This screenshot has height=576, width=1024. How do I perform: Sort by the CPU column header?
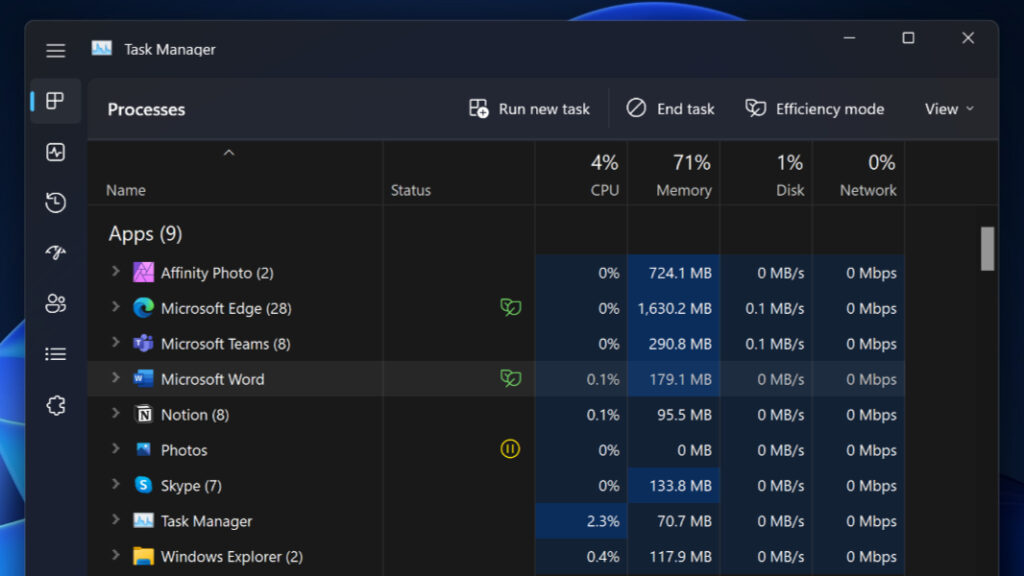[x=581, y=174]
